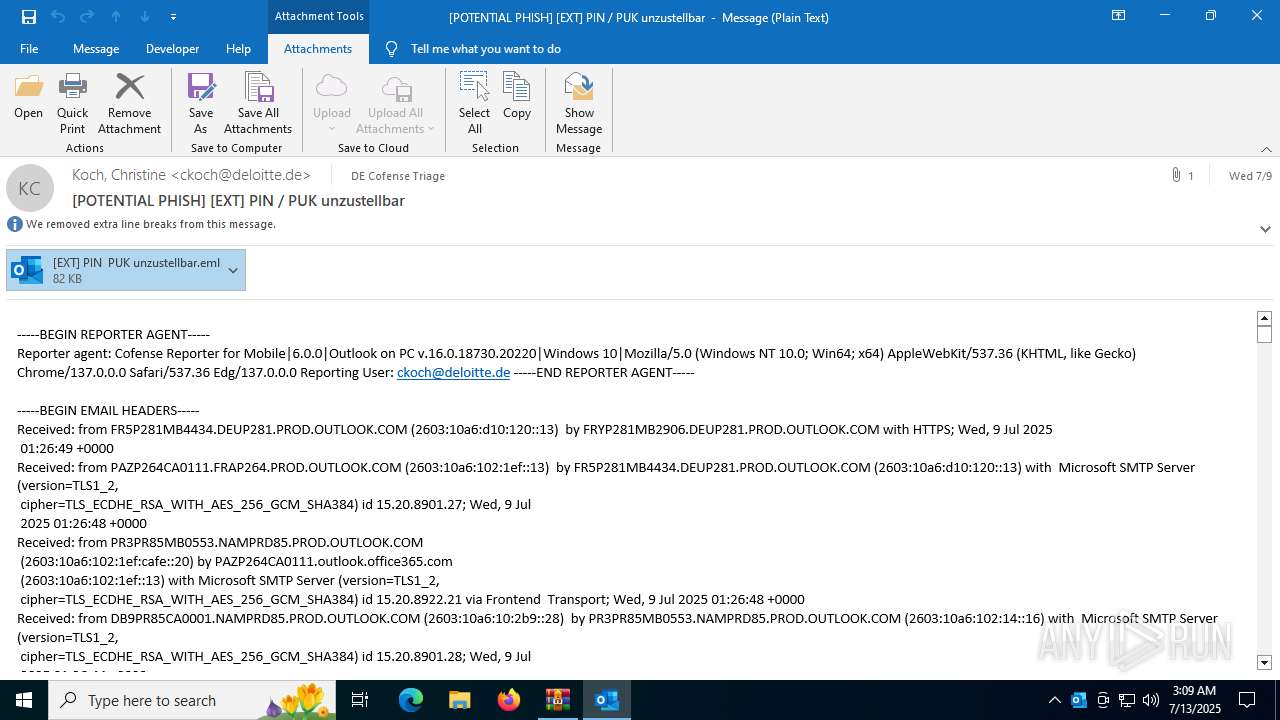Go to next item with down arrow
This screenshot has height=720, width=1280.
(x=145, y=16)
